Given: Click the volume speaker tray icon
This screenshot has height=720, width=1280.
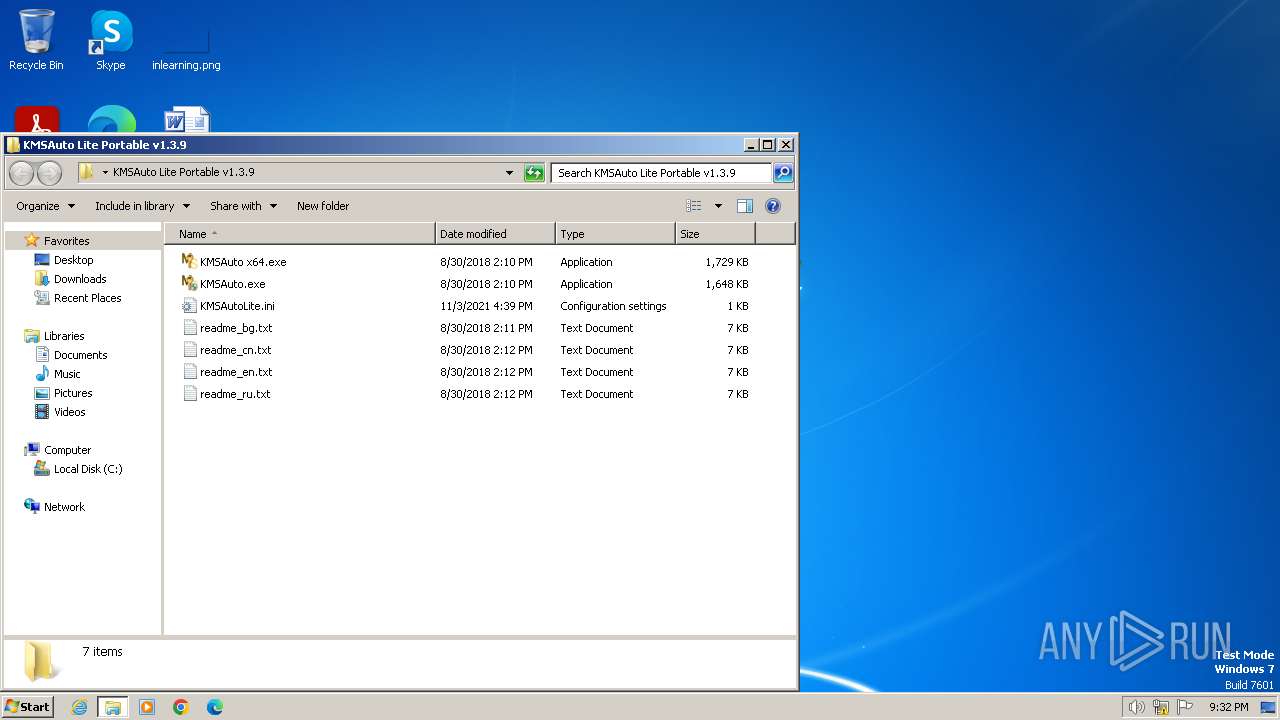Looking at the screenshot, I should [x=1136, y=707].
